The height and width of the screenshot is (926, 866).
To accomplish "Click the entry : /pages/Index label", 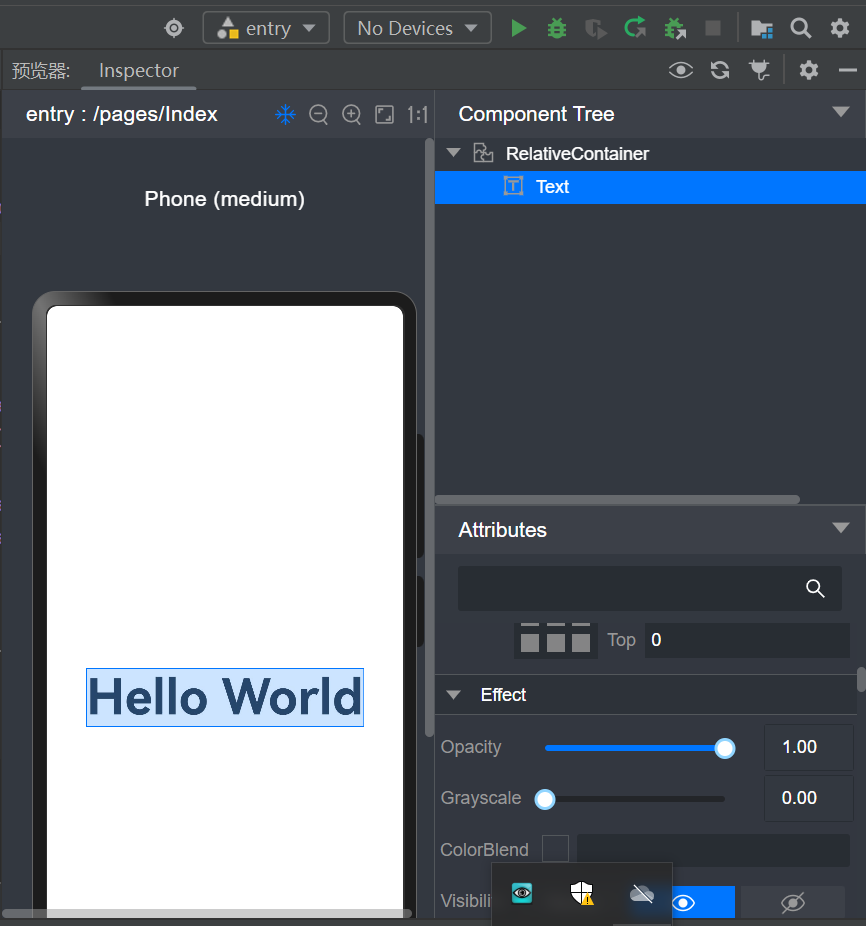I will tap(122, 114).
